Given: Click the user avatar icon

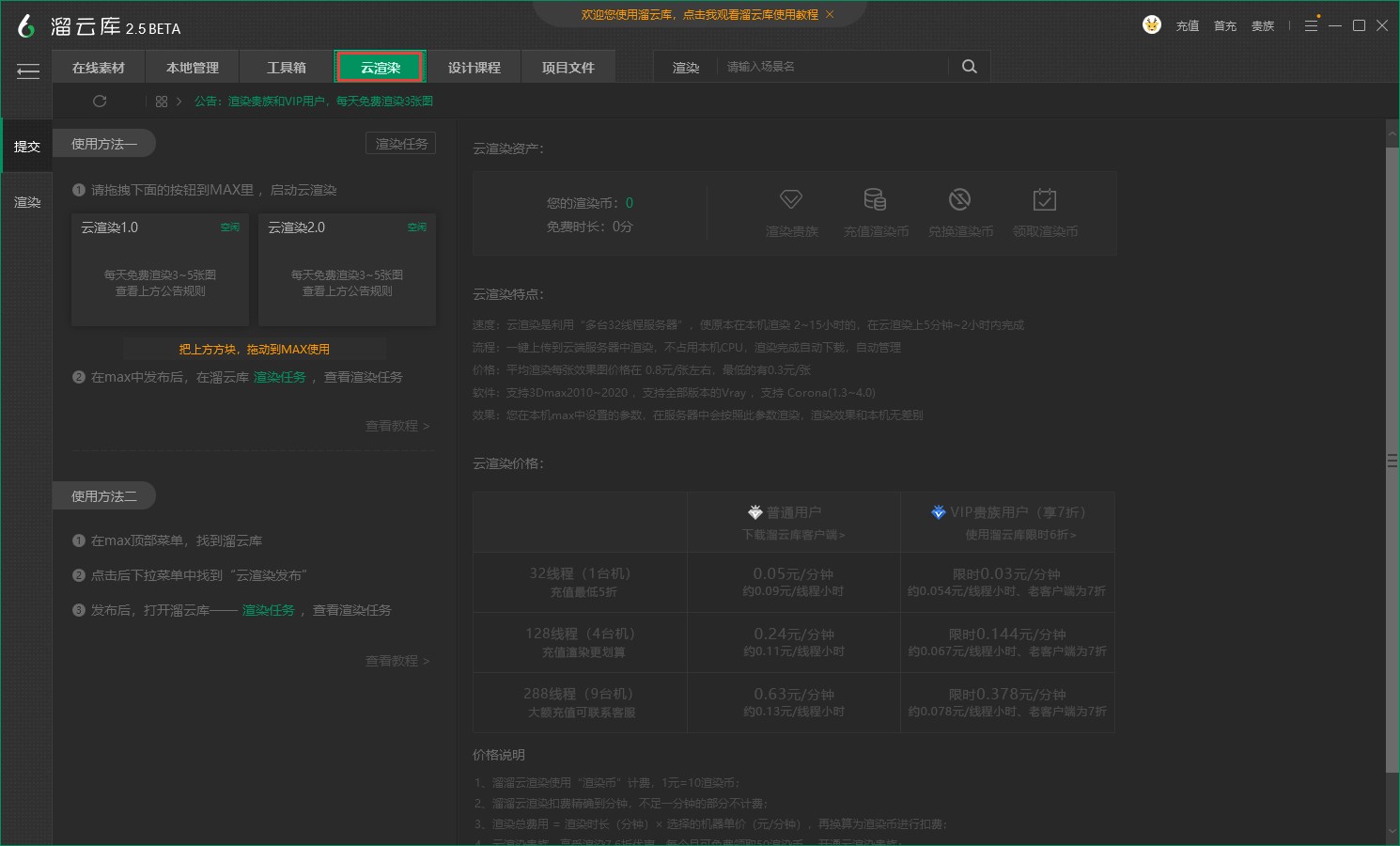Looking at the screenshot, I should click(1151, 25).
